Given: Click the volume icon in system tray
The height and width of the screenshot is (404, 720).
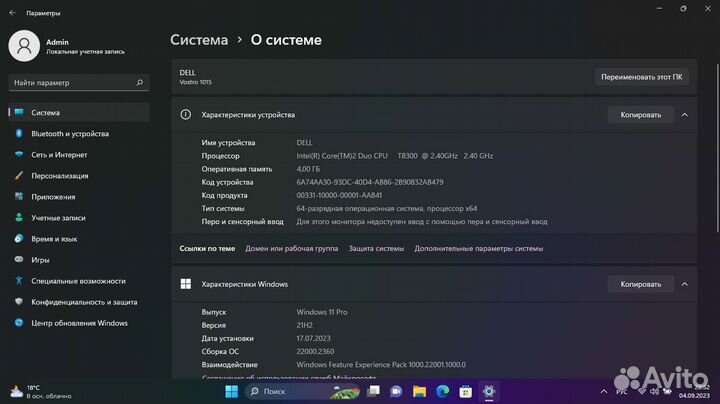Looking at the screenshot, I should (654, 392).
